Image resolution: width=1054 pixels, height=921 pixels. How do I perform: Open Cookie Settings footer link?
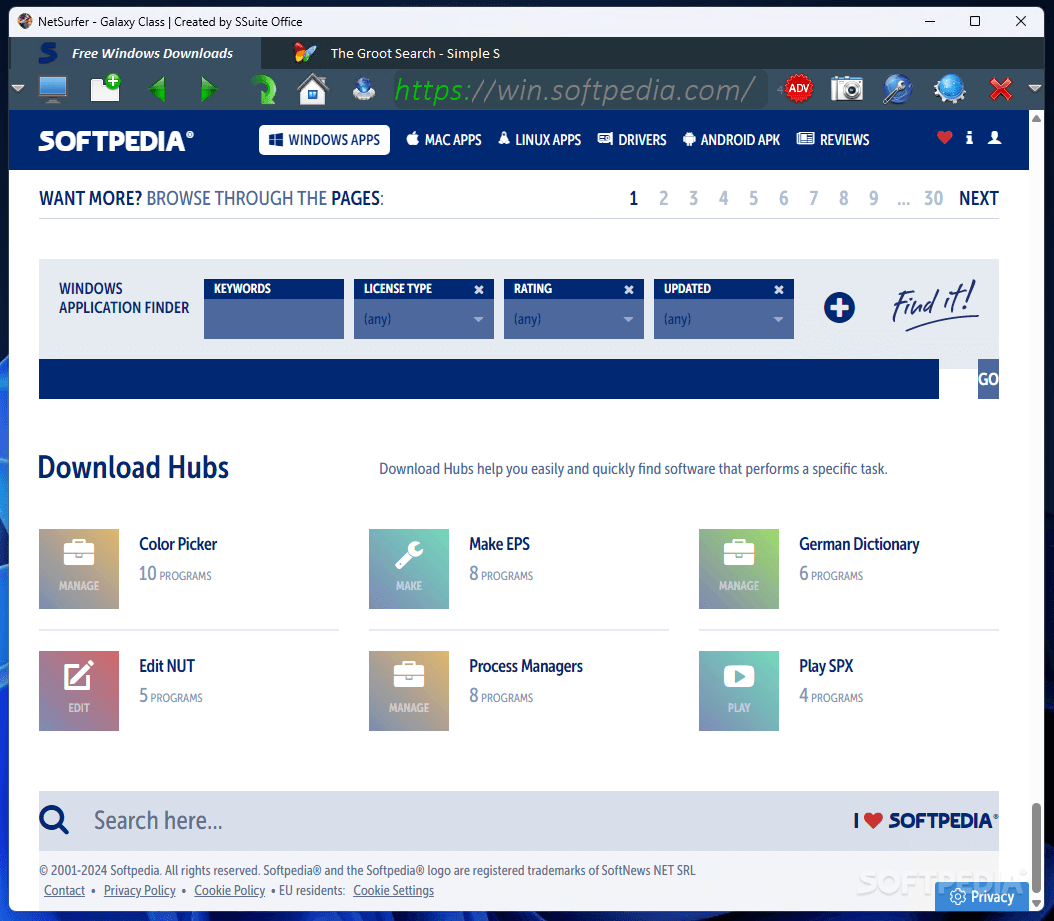click(x=393, y=890)
